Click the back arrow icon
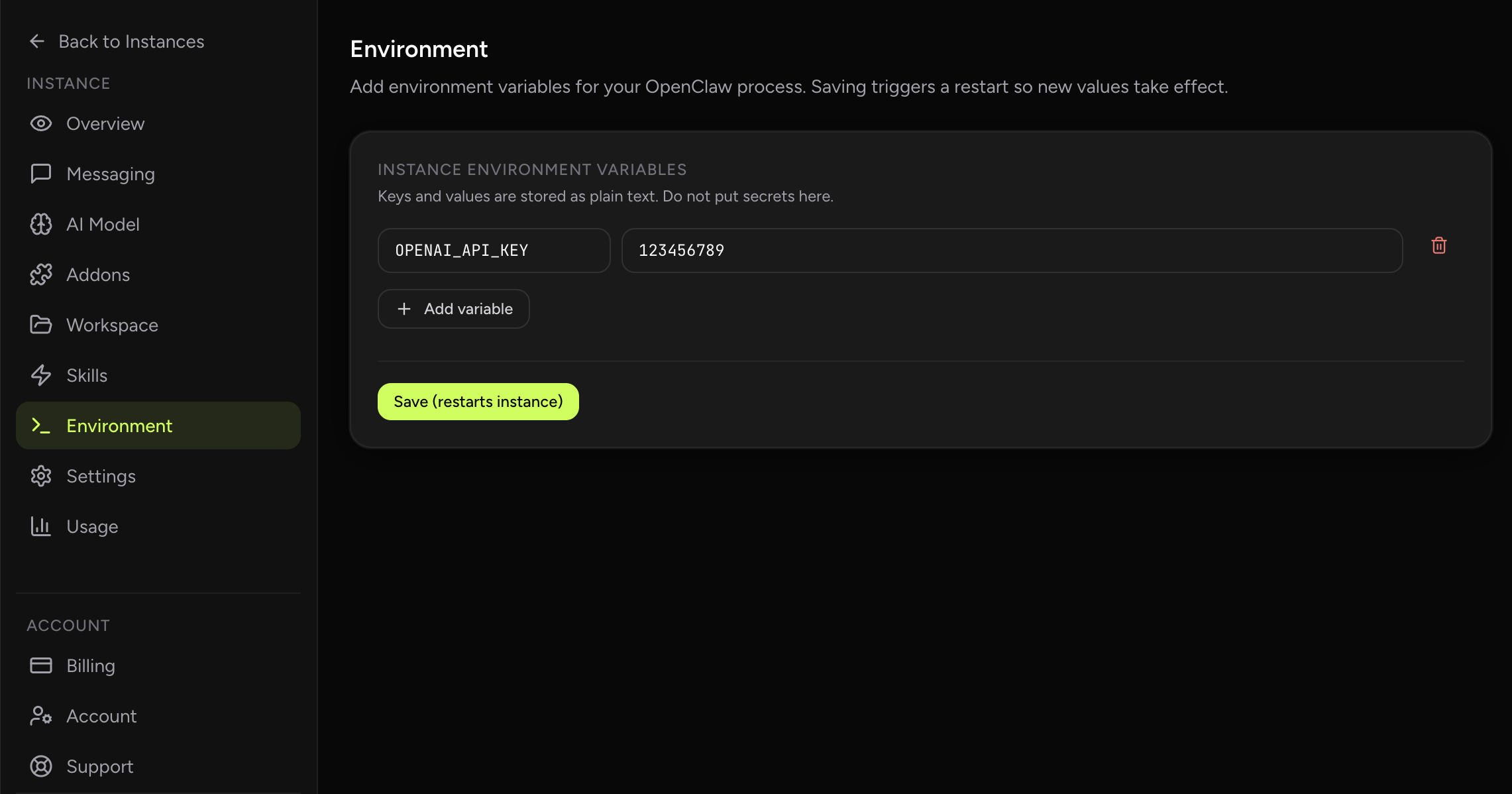Viewport: 1512px width, 794px height. 37,40
